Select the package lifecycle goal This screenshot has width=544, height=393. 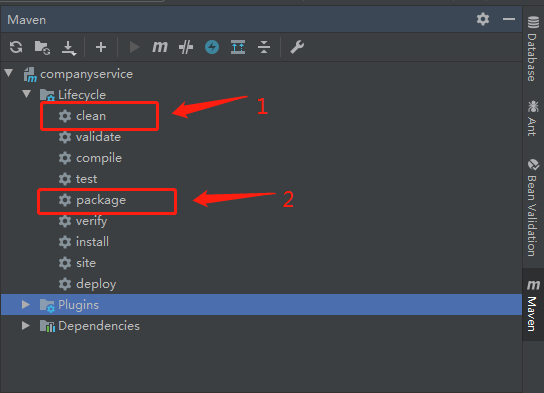101,200
